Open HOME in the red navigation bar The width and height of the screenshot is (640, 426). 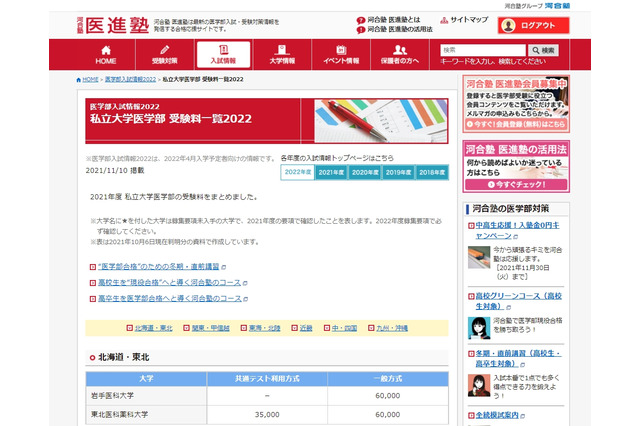[x=106, y=55]
